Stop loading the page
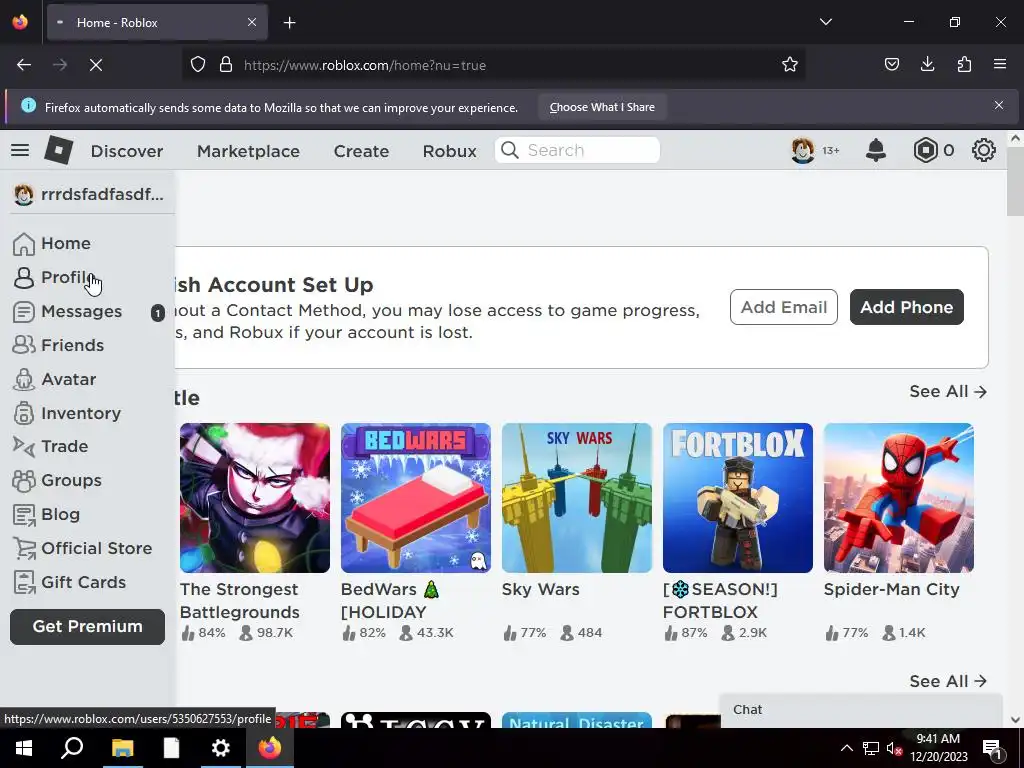Image resolution: width=1024 pixels, height=768 pixels. click(95, 65)
